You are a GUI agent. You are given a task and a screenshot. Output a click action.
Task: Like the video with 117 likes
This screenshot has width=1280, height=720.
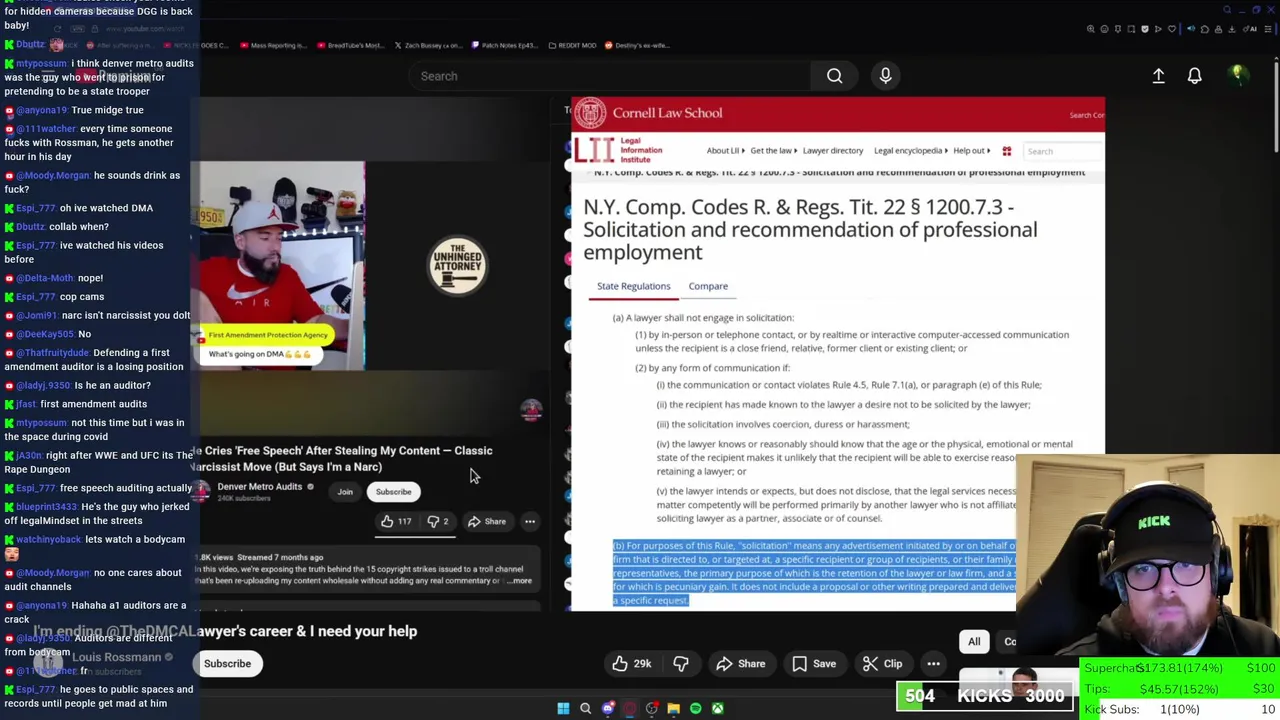[x=396, y=521]
